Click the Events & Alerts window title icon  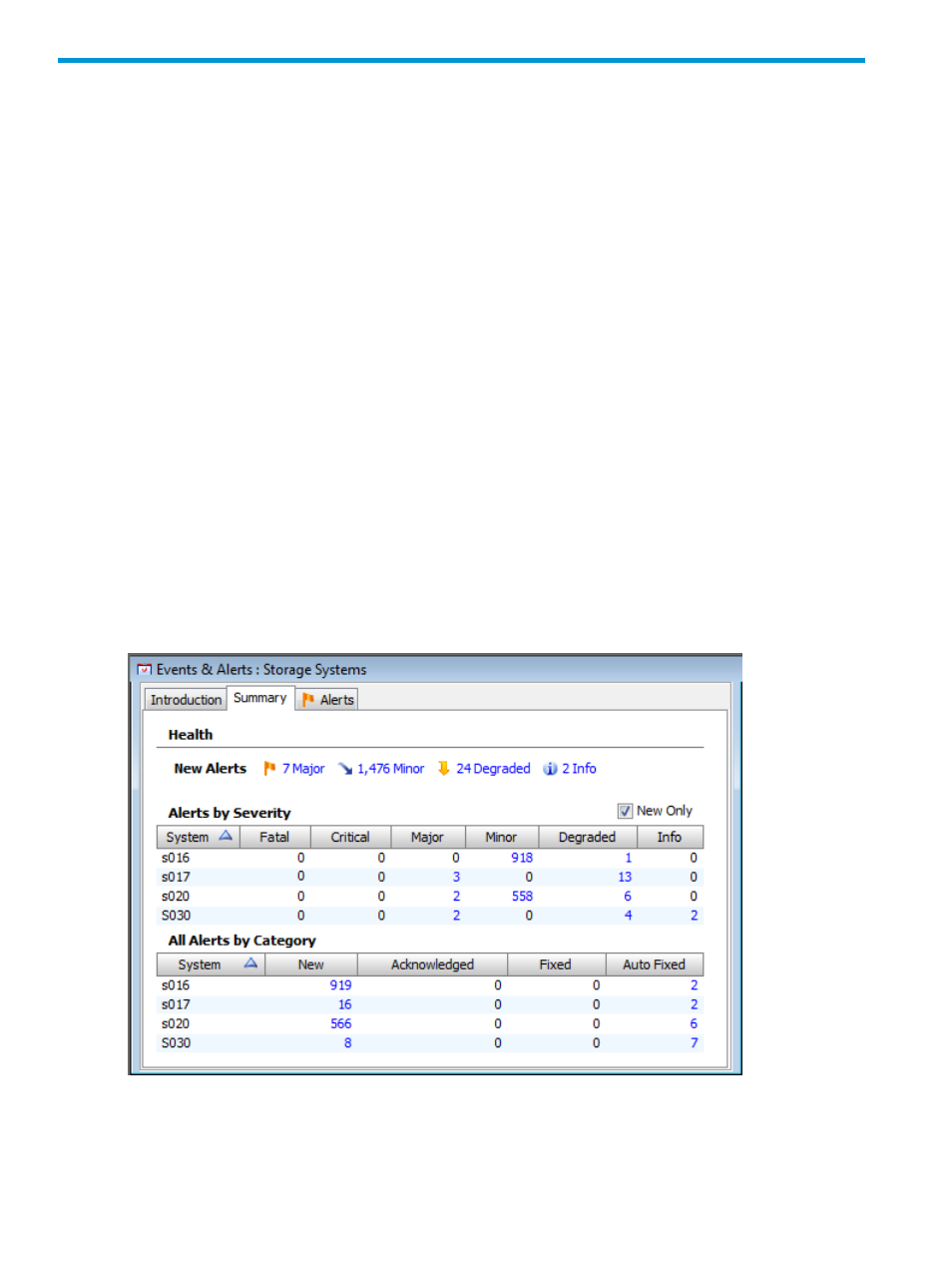pyautogui.click(x=145, y=670)
